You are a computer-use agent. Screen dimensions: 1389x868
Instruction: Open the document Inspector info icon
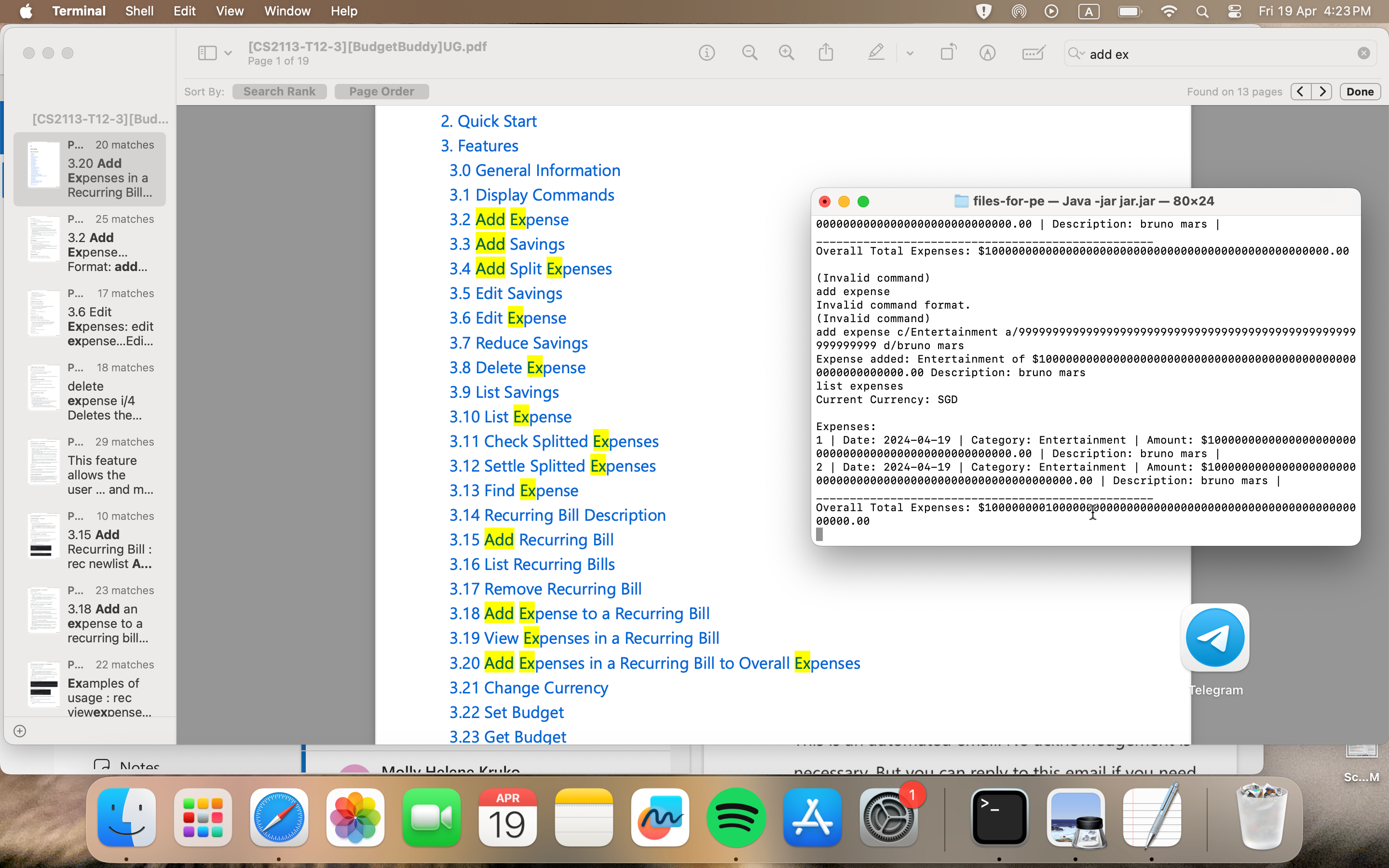707,54
